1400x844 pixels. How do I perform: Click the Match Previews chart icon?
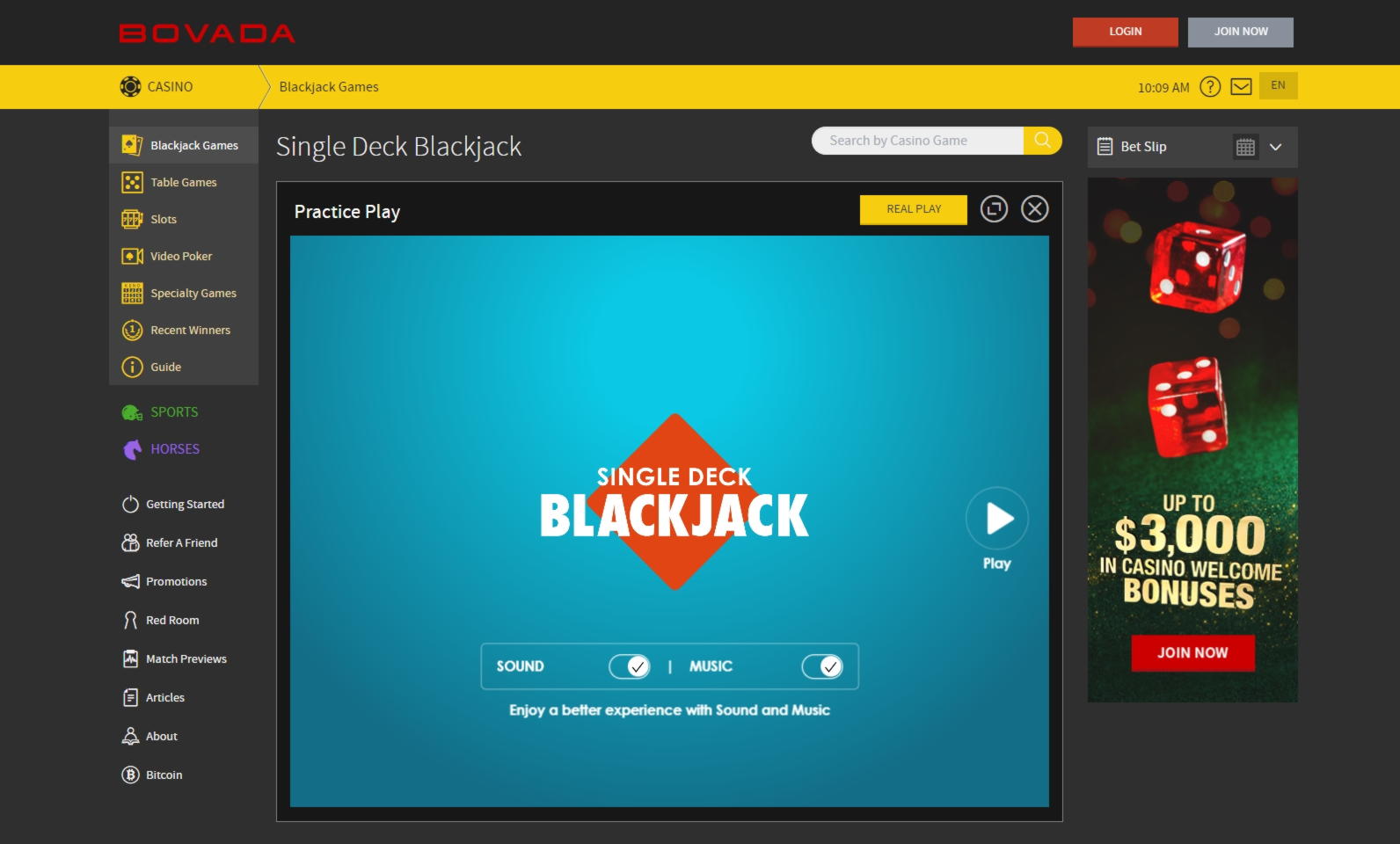pyautogui.click(x=130, y=658)
